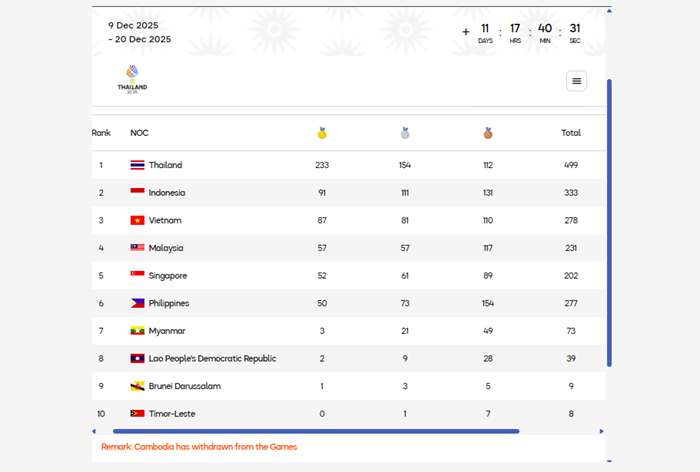This screenshot has width=700, height=472.
Task: Click the horizontal scrollbar left arrow
Action: tap(93, 431)
